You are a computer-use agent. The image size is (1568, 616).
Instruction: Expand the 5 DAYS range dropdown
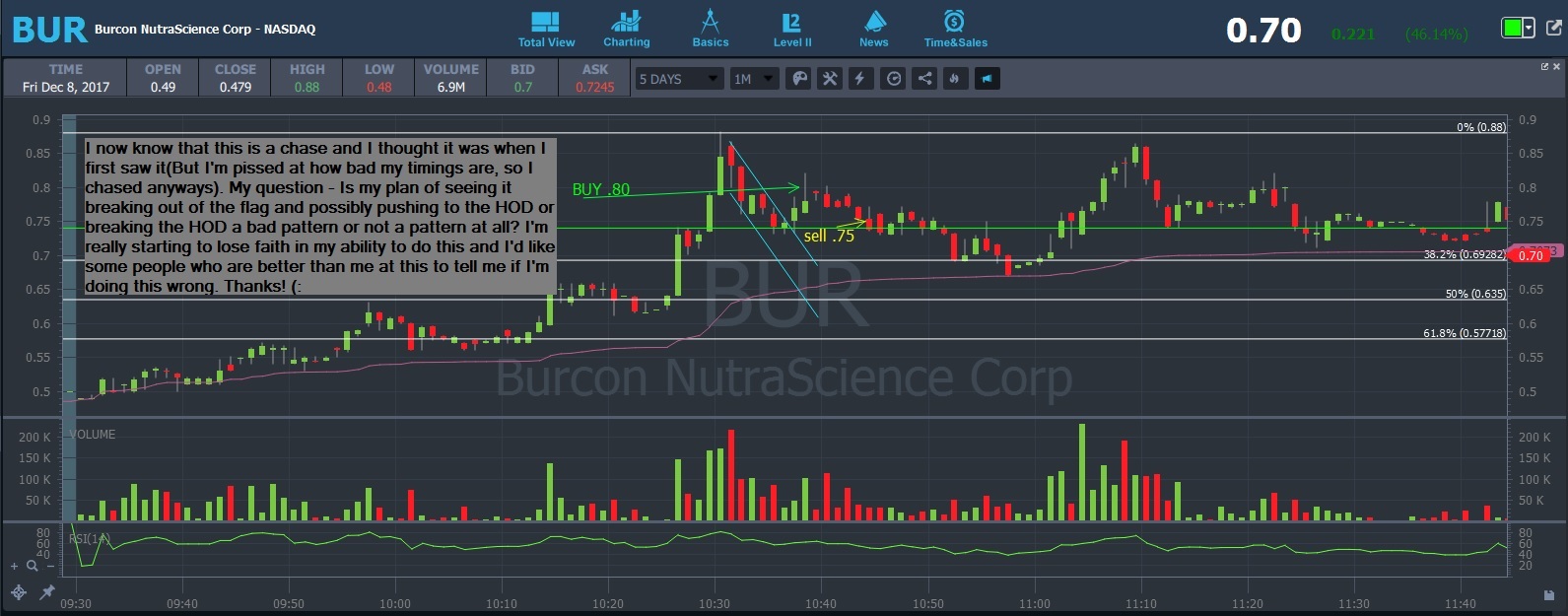click(680, 79)
